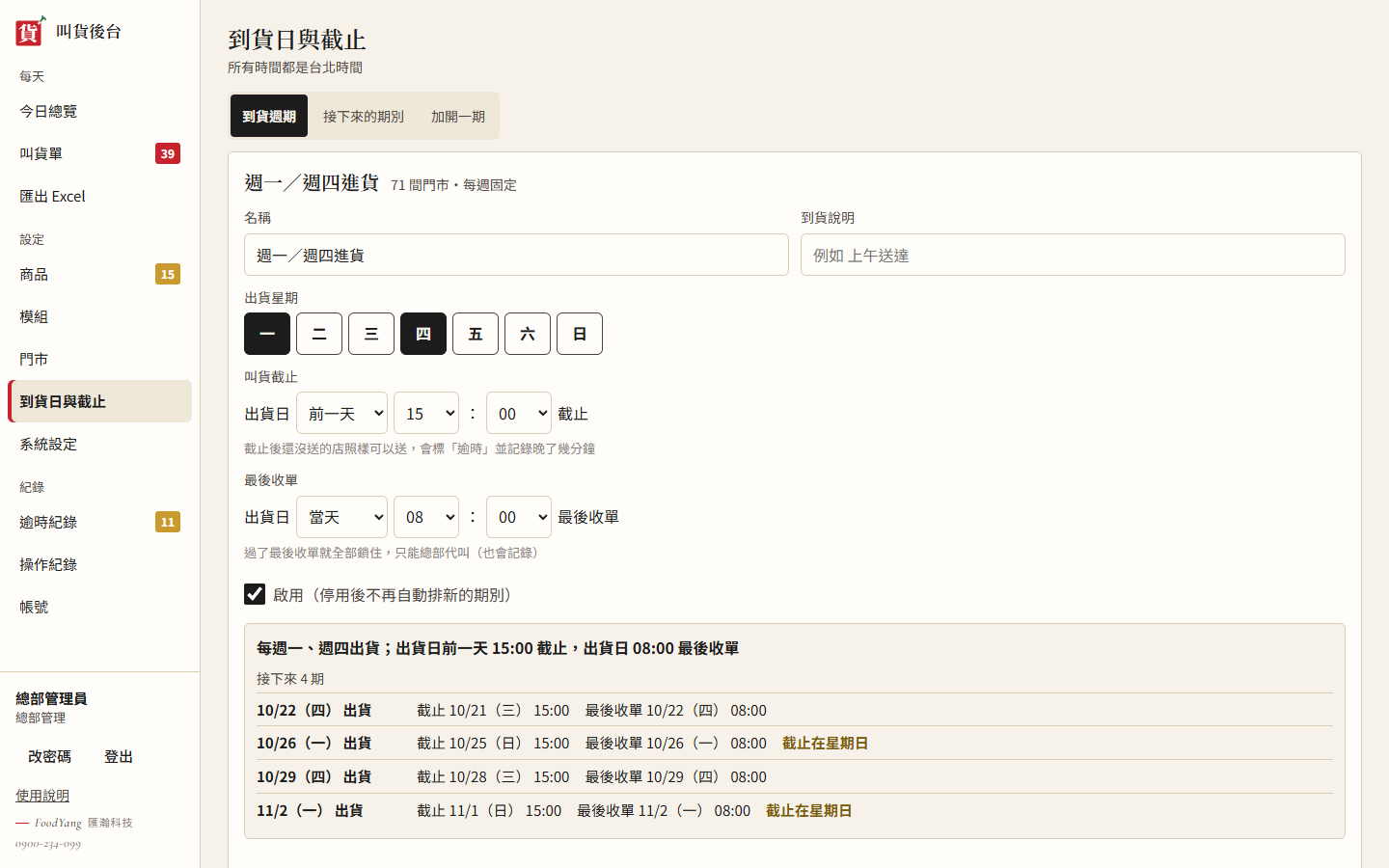This screenshot has width=1389, height=868.
Task: Click the 11/2（一）出貨 schedule row
Action: click(795, 811)
